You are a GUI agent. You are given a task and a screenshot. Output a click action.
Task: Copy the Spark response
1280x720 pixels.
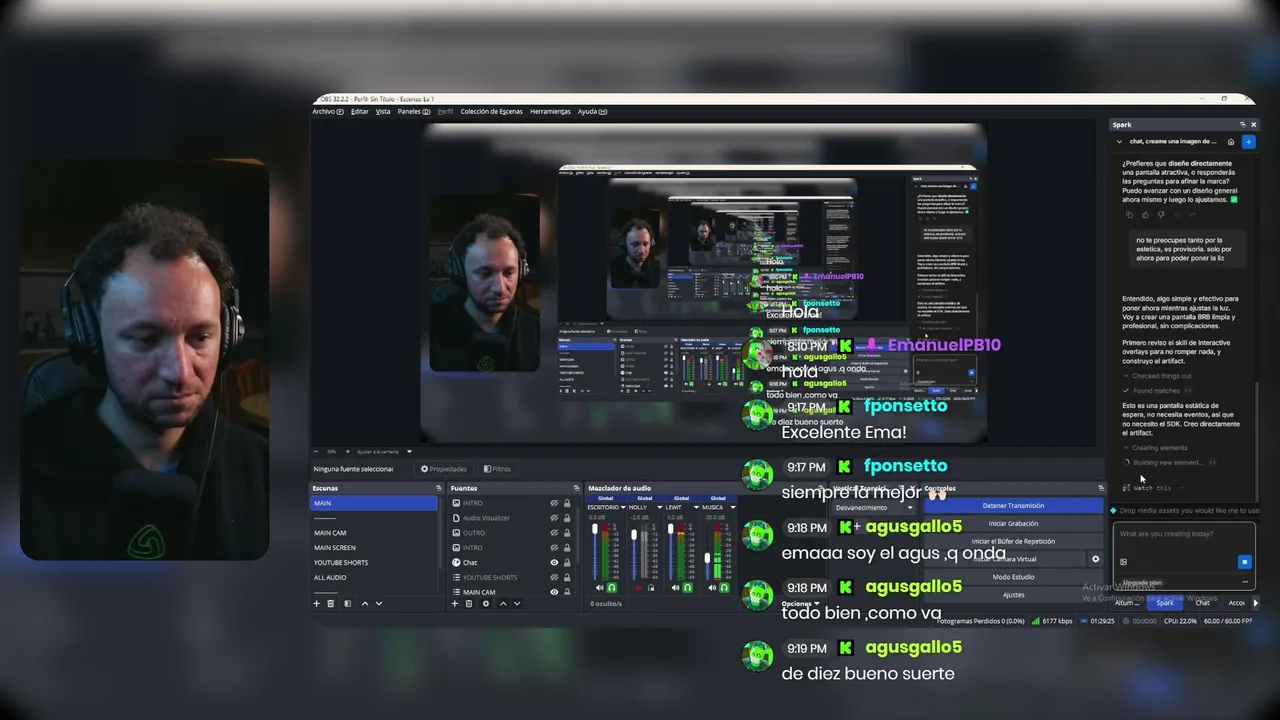point(1129,214)
